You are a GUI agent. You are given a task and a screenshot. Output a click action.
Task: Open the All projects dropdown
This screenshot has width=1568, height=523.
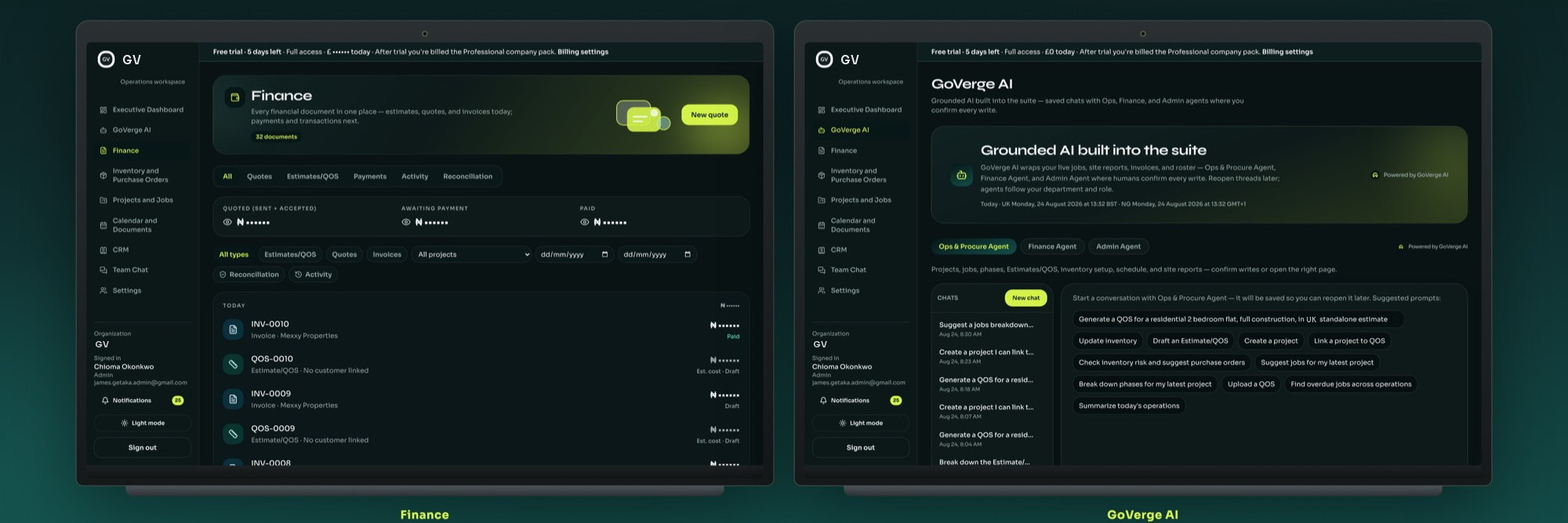(x=473, y=255)
